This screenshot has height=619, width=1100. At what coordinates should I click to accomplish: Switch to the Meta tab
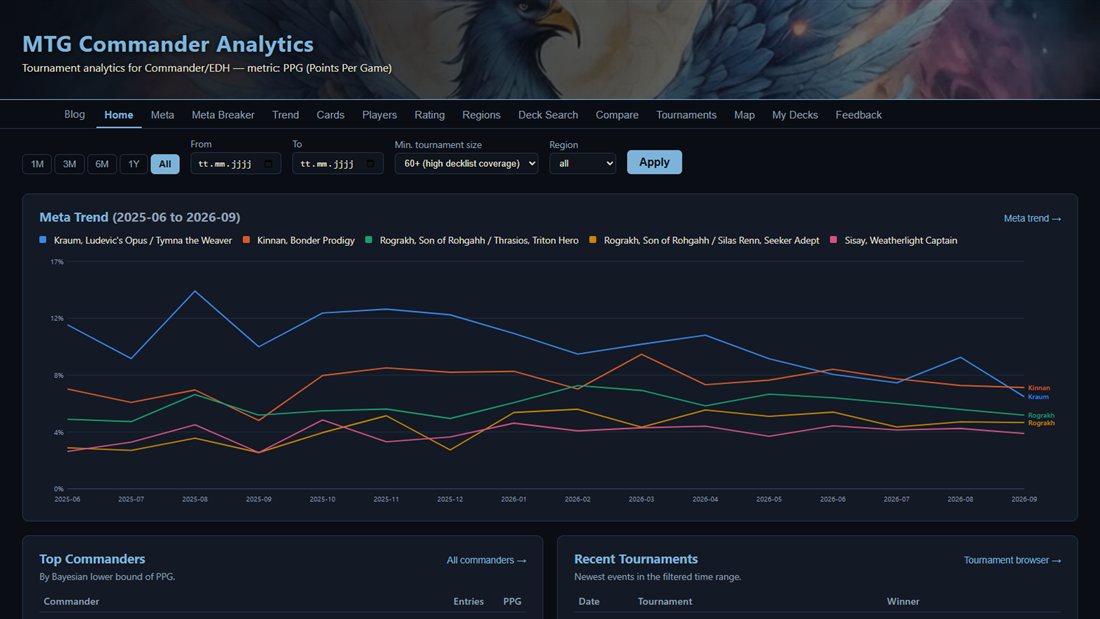coord(162,115)
